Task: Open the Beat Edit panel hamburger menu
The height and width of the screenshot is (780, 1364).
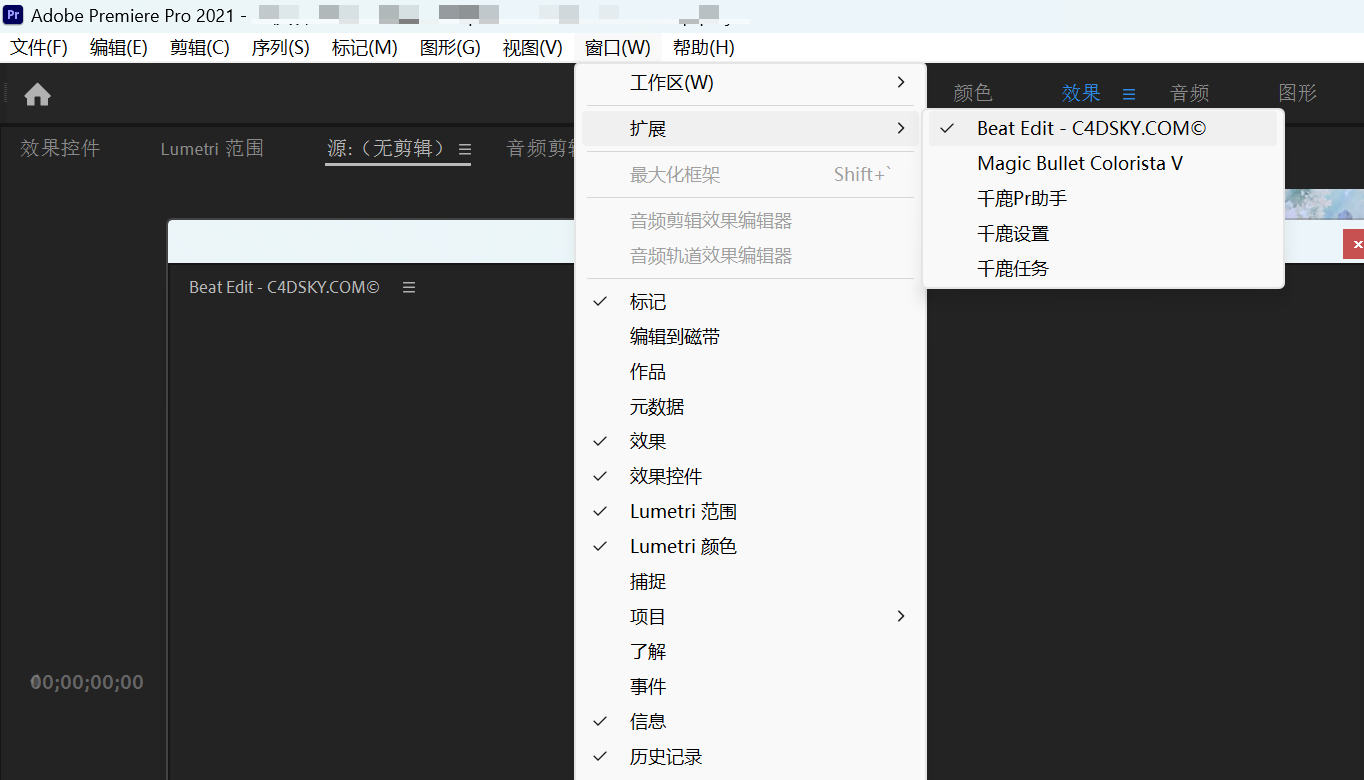Action: click(408, 287)
